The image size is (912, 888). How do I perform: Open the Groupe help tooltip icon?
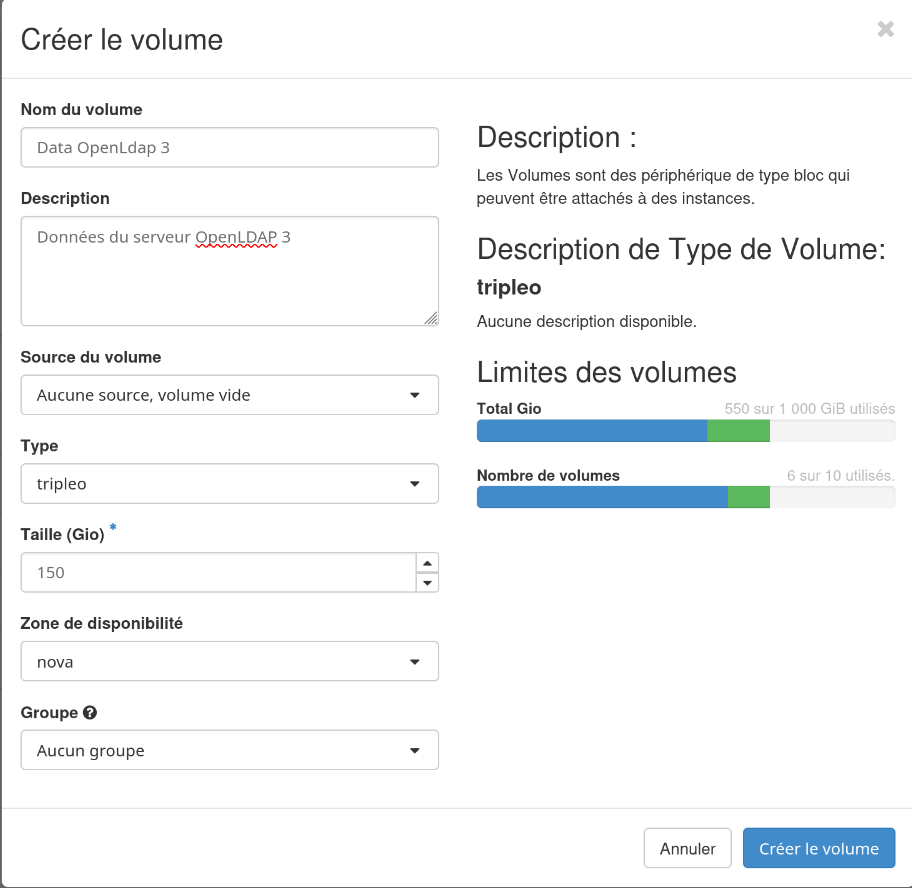[90, 712]
